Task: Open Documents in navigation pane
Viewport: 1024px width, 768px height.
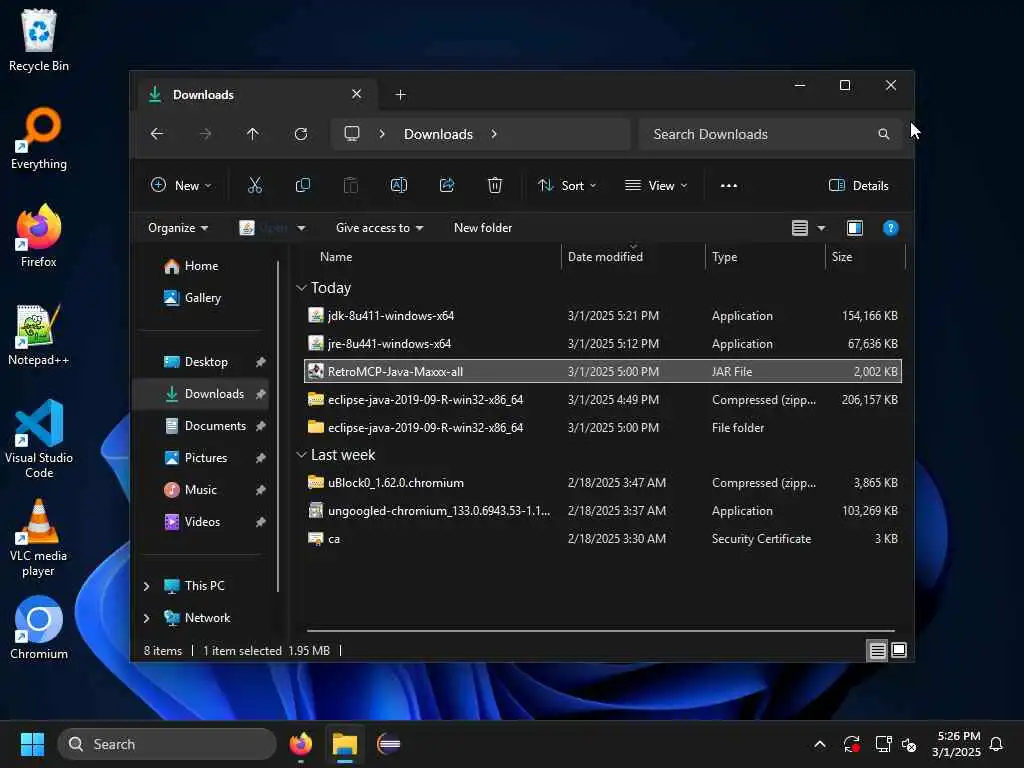Action: [x=215, y=426]
